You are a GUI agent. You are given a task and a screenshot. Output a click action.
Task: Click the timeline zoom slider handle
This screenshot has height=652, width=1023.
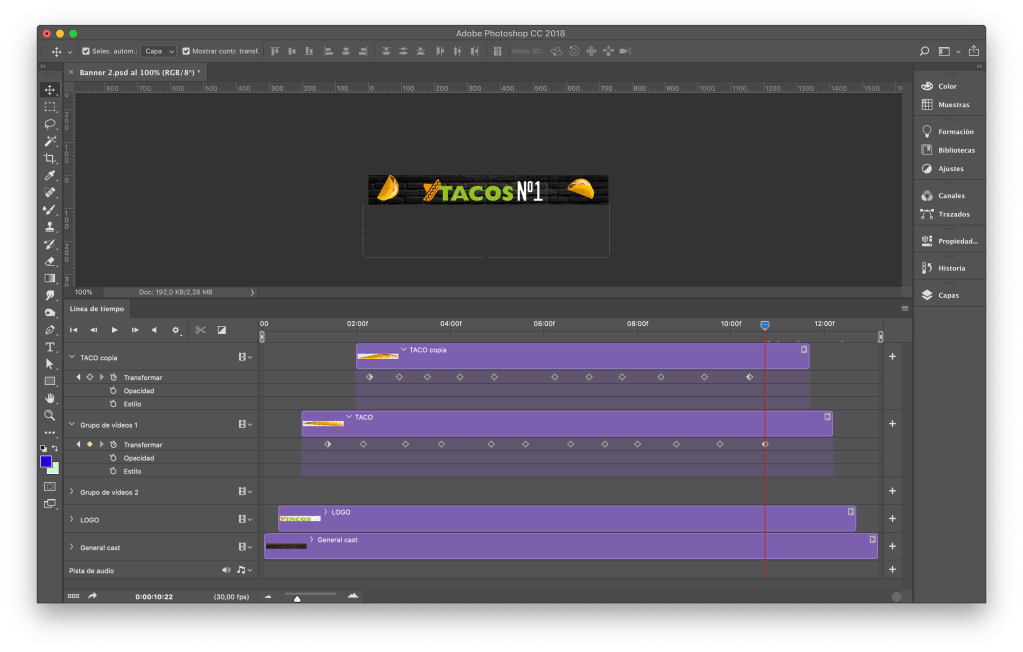pos(297,598)
